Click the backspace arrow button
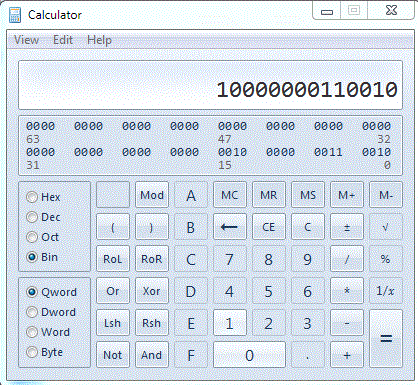 point(230,227)
